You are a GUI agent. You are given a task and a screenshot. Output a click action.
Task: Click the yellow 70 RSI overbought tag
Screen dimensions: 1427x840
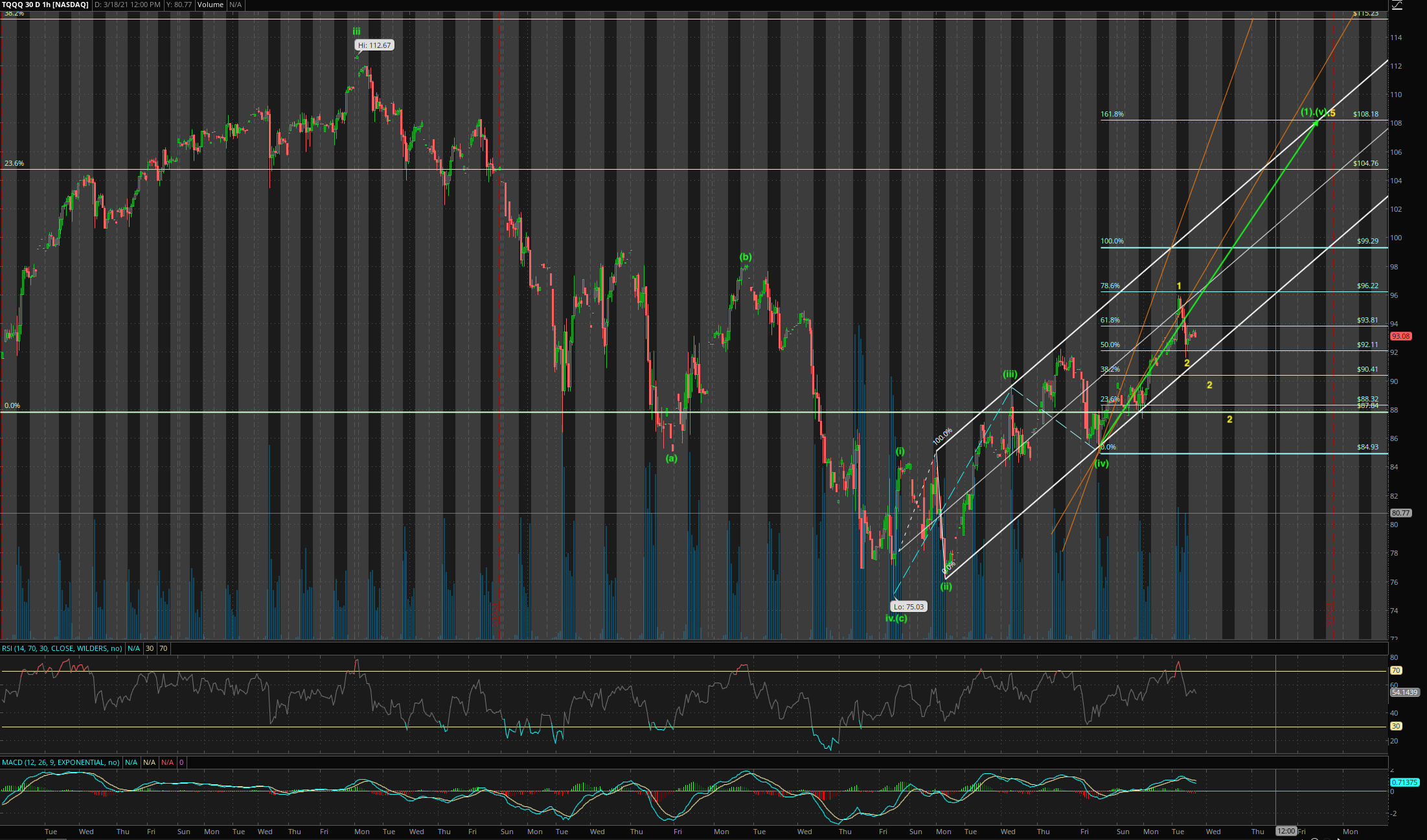(x=1396, y=671)
